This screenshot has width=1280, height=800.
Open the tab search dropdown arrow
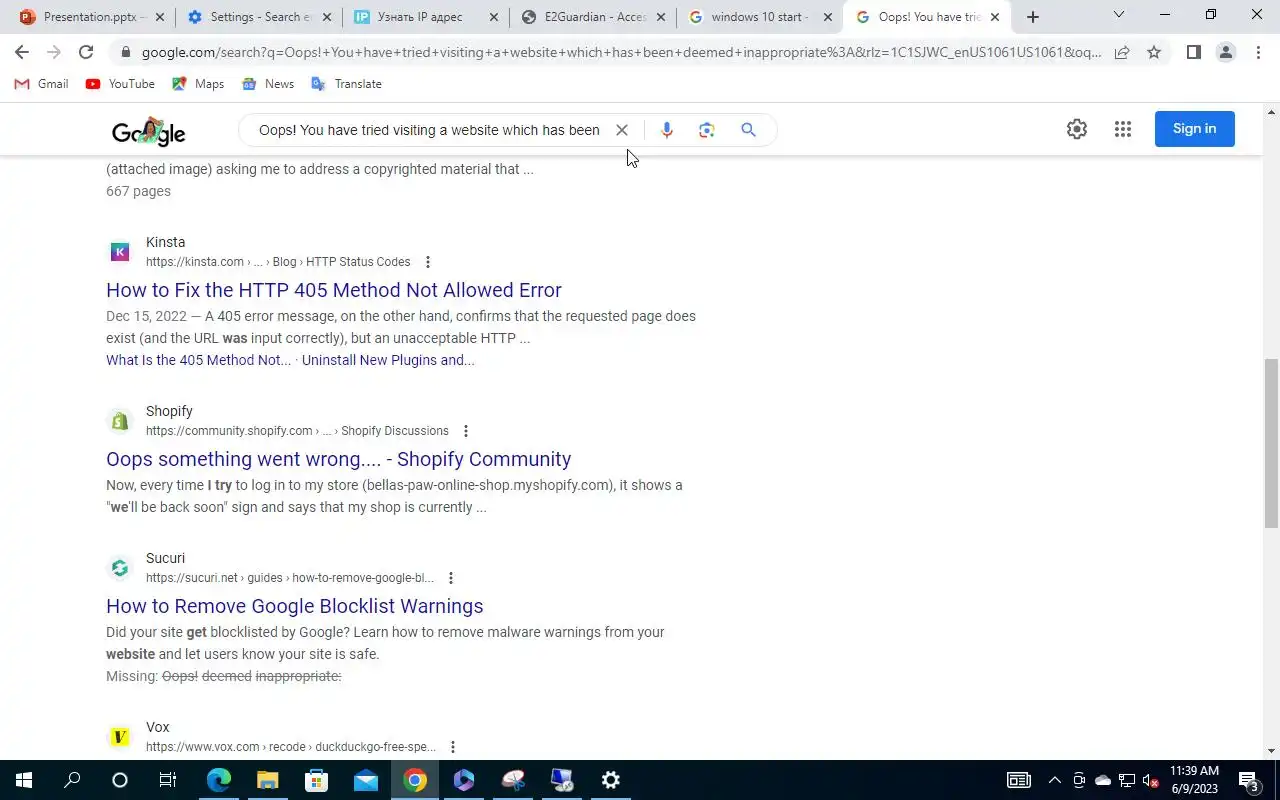(x=1119, y=15)
